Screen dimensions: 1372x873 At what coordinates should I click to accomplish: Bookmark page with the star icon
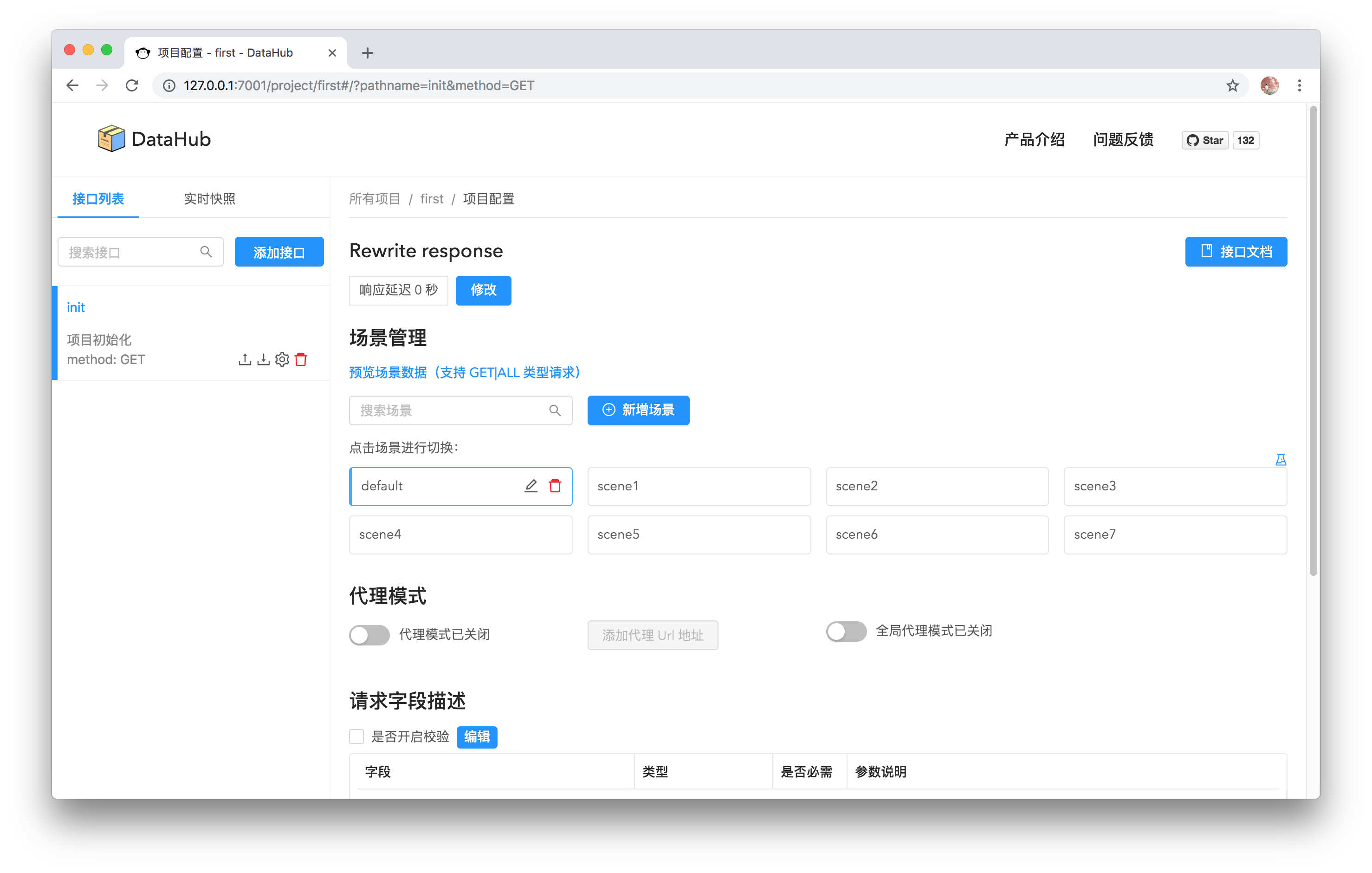[1232, 85]
